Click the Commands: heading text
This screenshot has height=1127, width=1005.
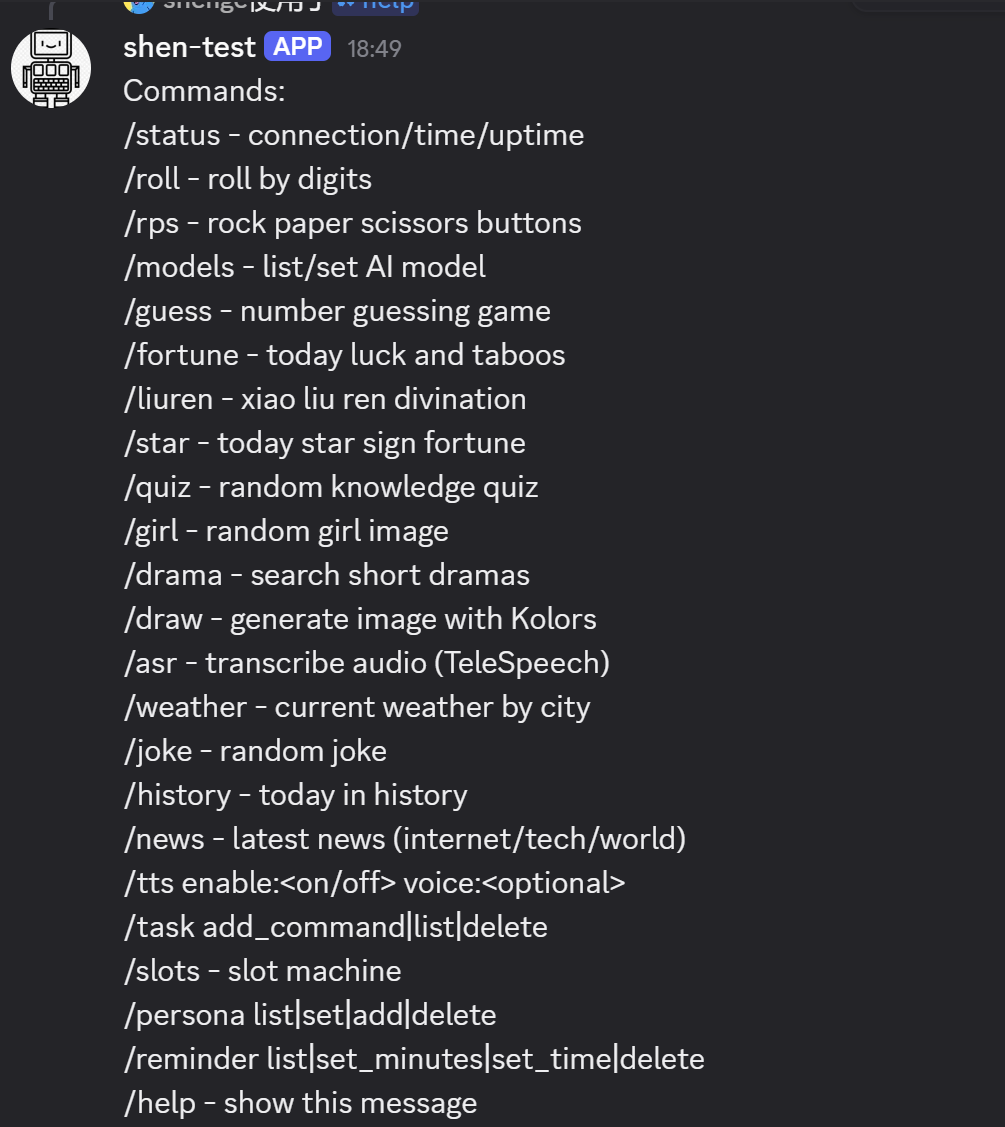tap(204, 91)
